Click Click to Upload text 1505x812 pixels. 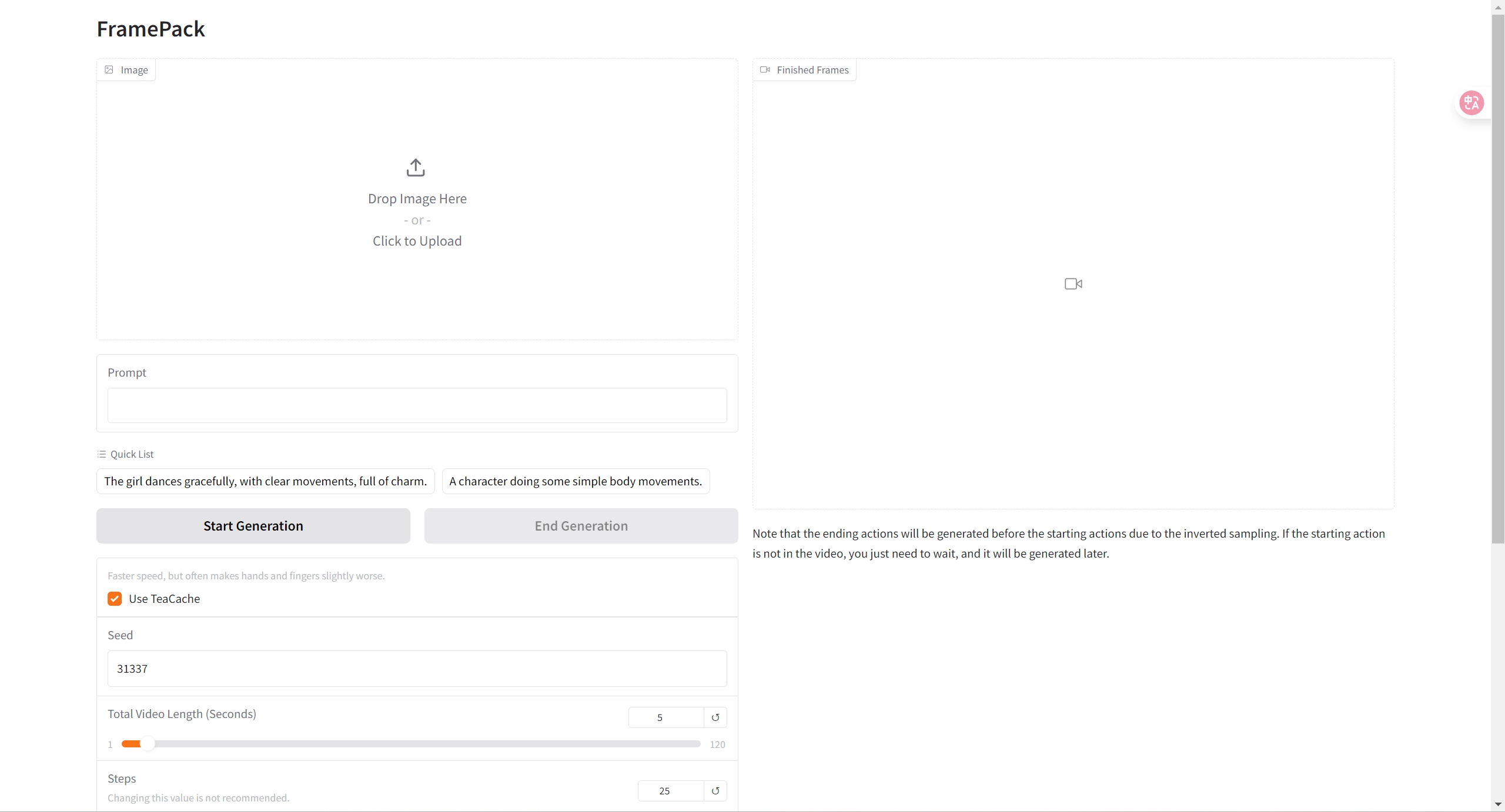pos(417,241)
